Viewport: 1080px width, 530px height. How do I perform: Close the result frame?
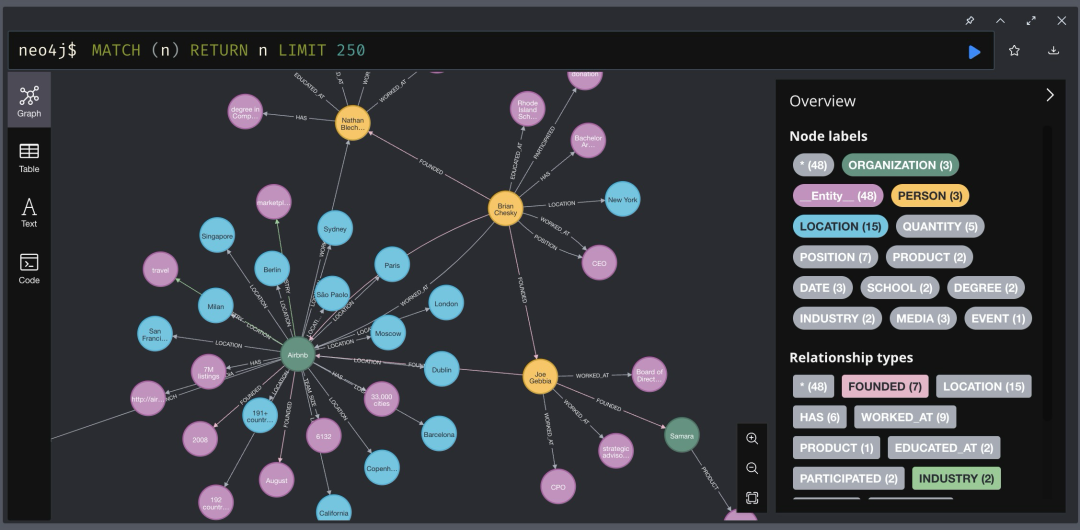tap(1061, 21)
